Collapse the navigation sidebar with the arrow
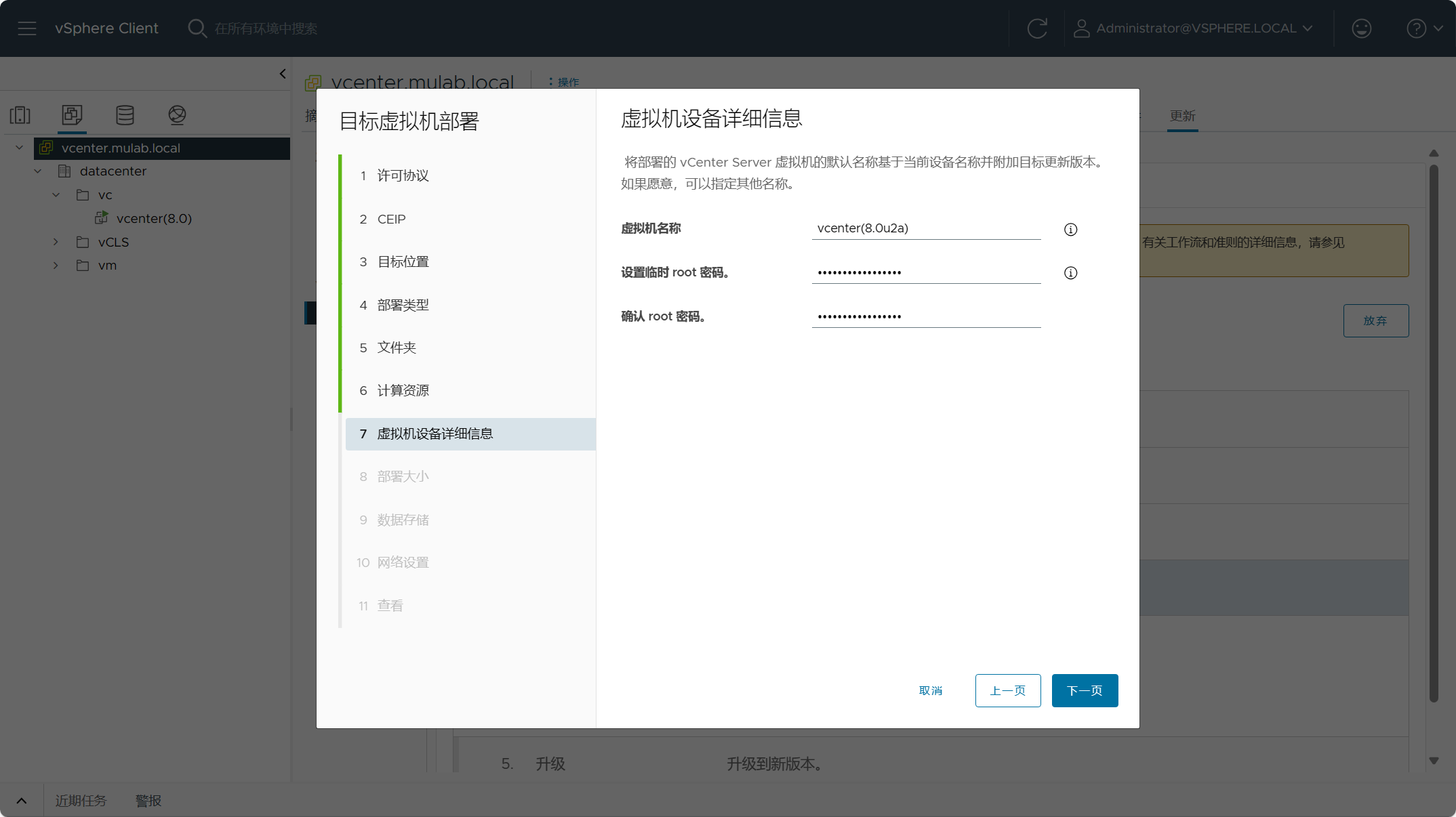Screen dimensions: 1456x817 click(x=283, y=74)
